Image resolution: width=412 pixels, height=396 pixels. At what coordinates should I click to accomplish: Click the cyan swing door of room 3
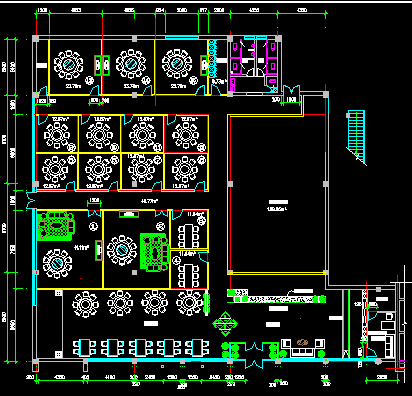[177, 215]
